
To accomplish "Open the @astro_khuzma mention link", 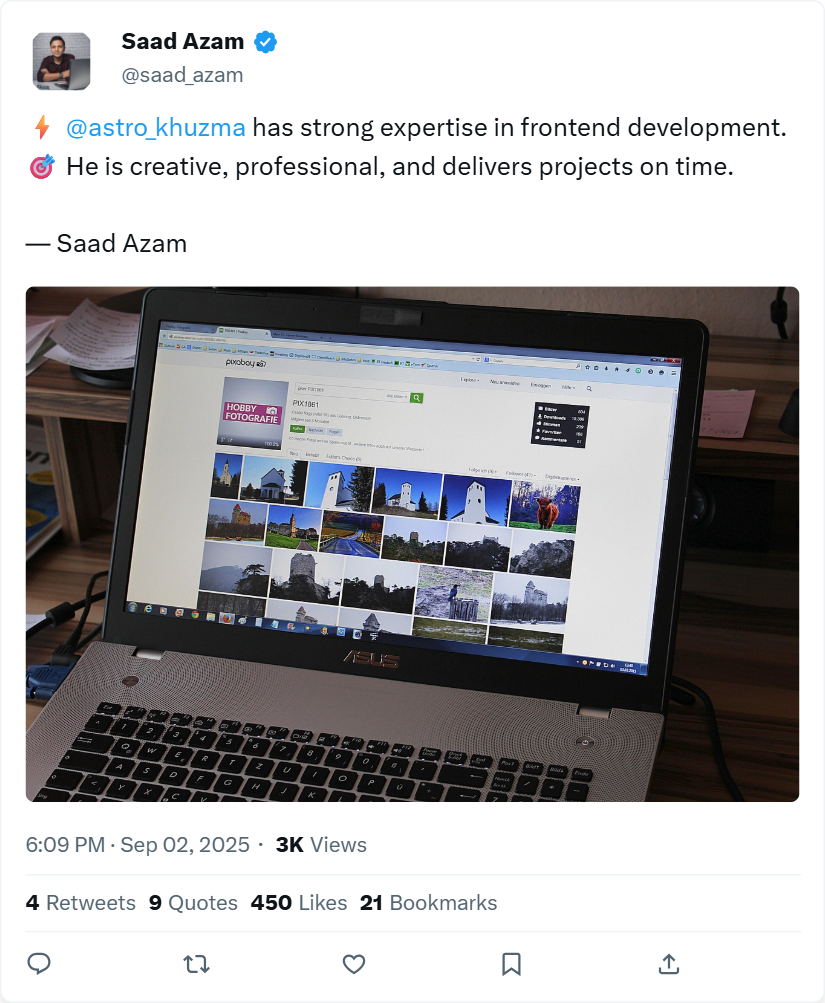I will point(155,128).
